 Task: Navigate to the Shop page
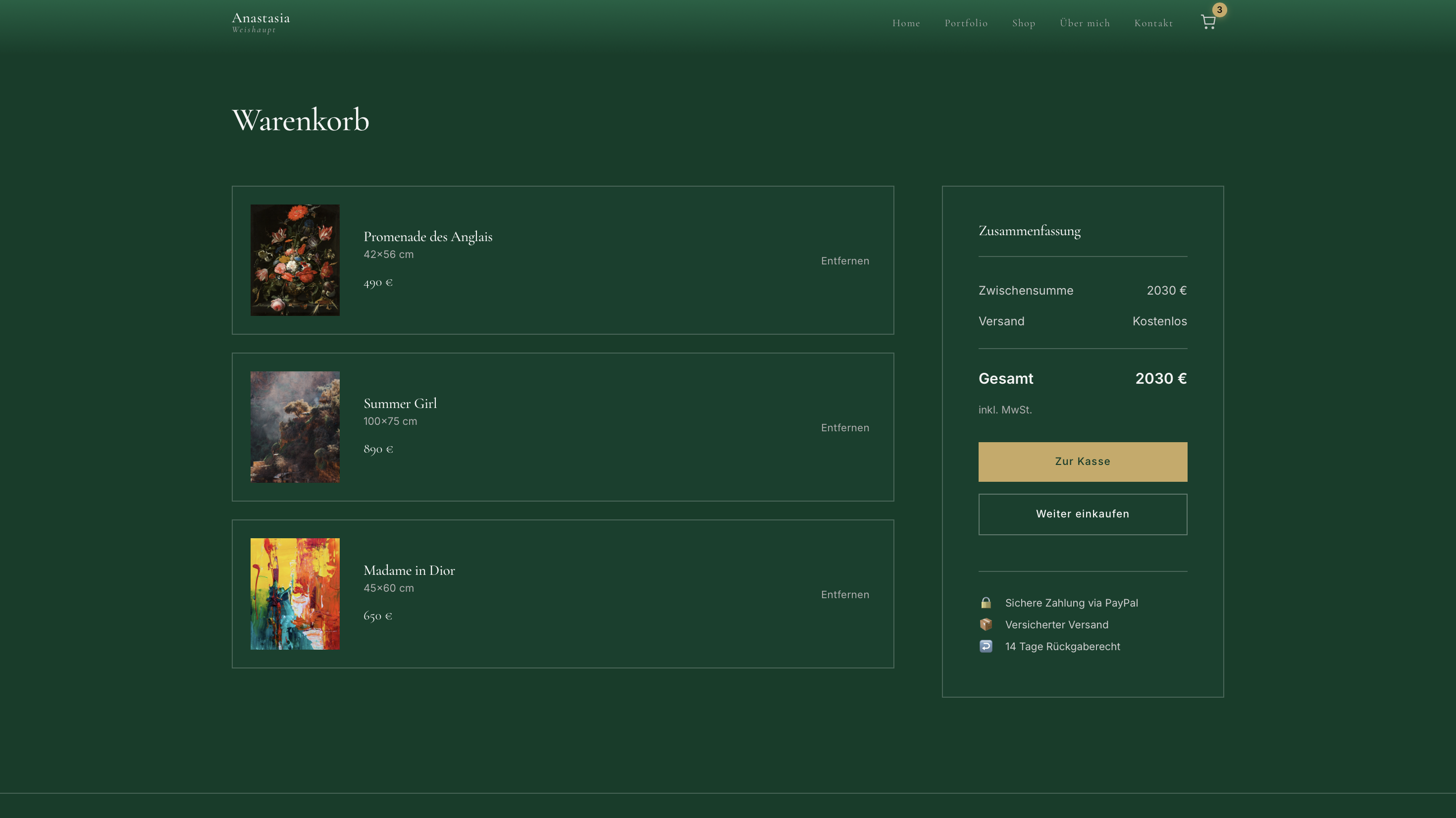pos(1023,23)
